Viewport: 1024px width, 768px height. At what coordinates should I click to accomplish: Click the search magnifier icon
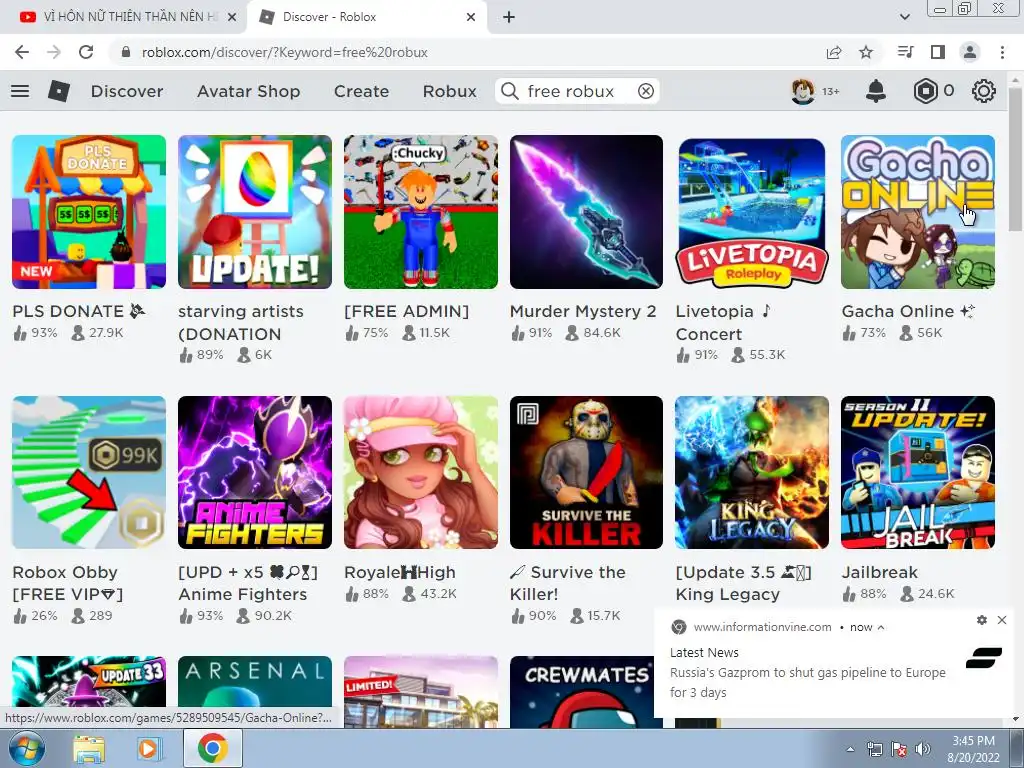[x=510, y=91]
